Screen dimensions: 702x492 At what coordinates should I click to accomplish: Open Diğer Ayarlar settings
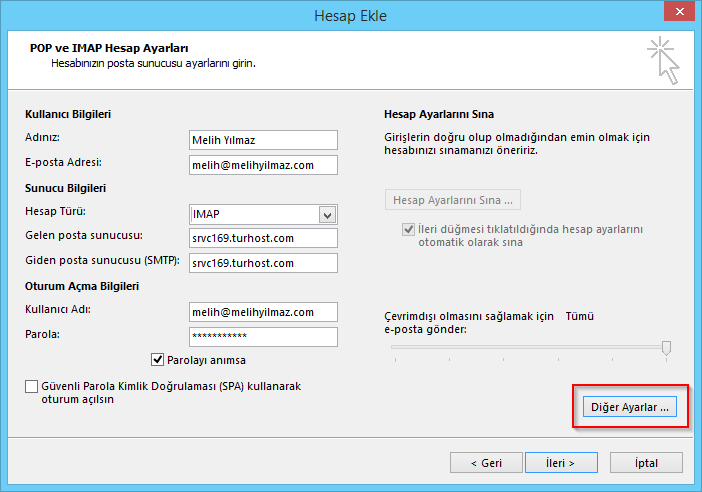click(629, 408)
